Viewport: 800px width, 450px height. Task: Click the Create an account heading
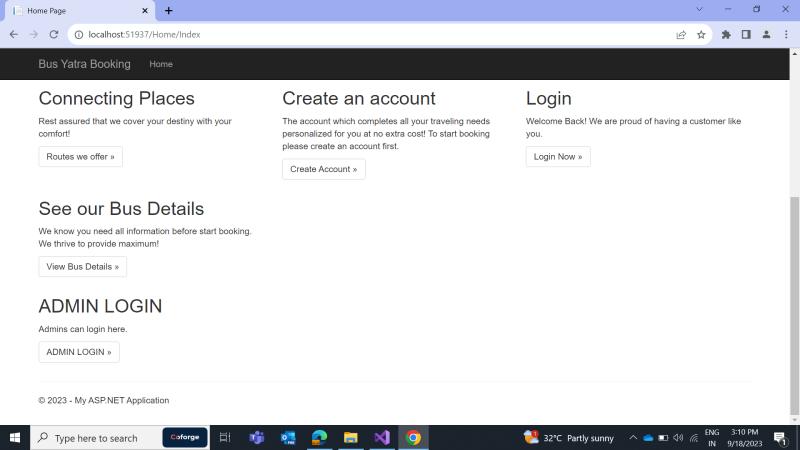[x=359, y=98]
